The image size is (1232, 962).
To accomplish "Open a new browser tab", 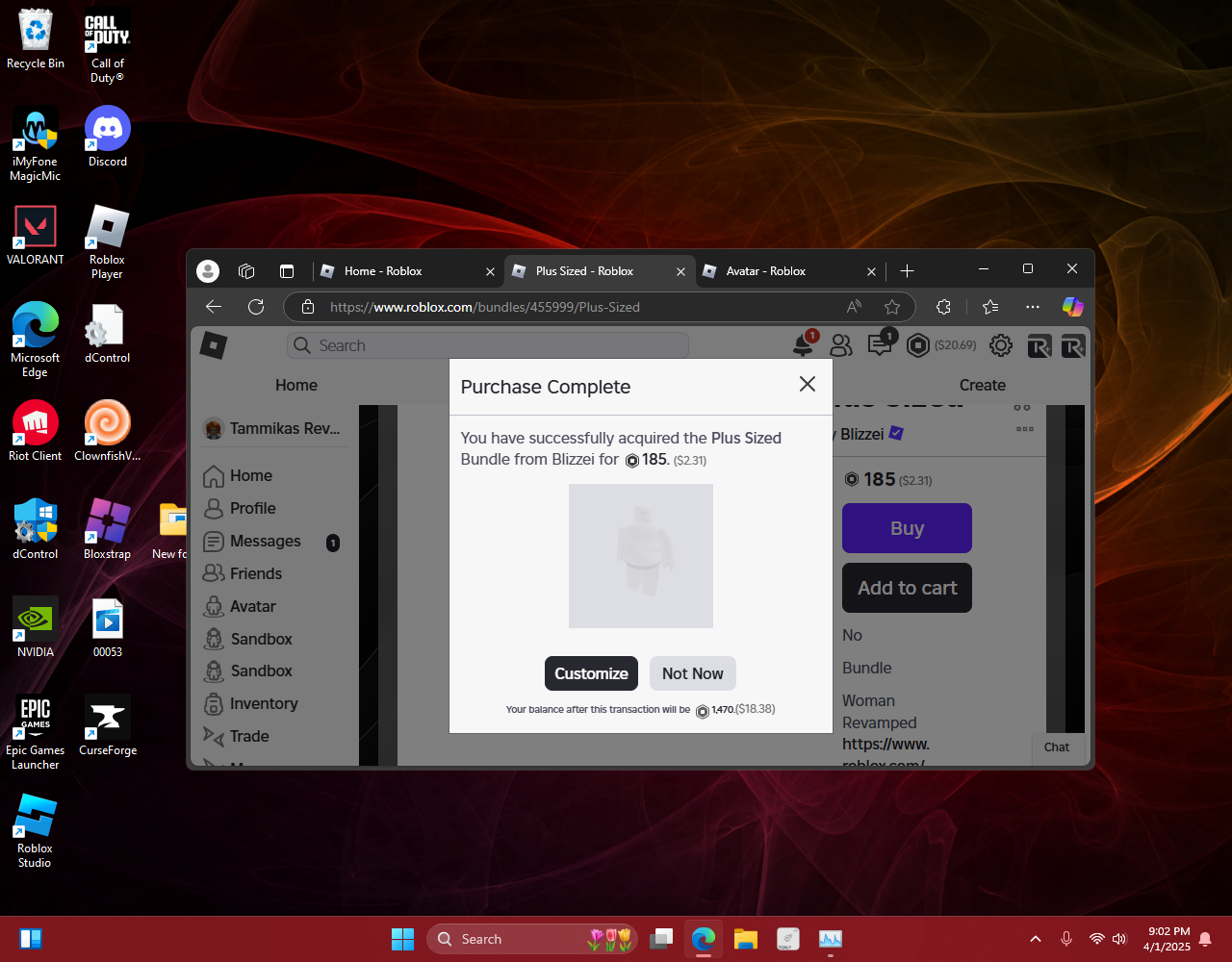I will click(907, 271).
